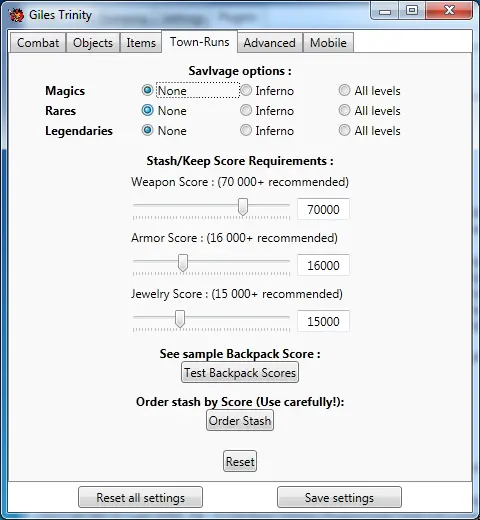Click the Savlvage options heading
This screenshot has width=480, height=520.
pyautogui.click(x=240, y=71)
